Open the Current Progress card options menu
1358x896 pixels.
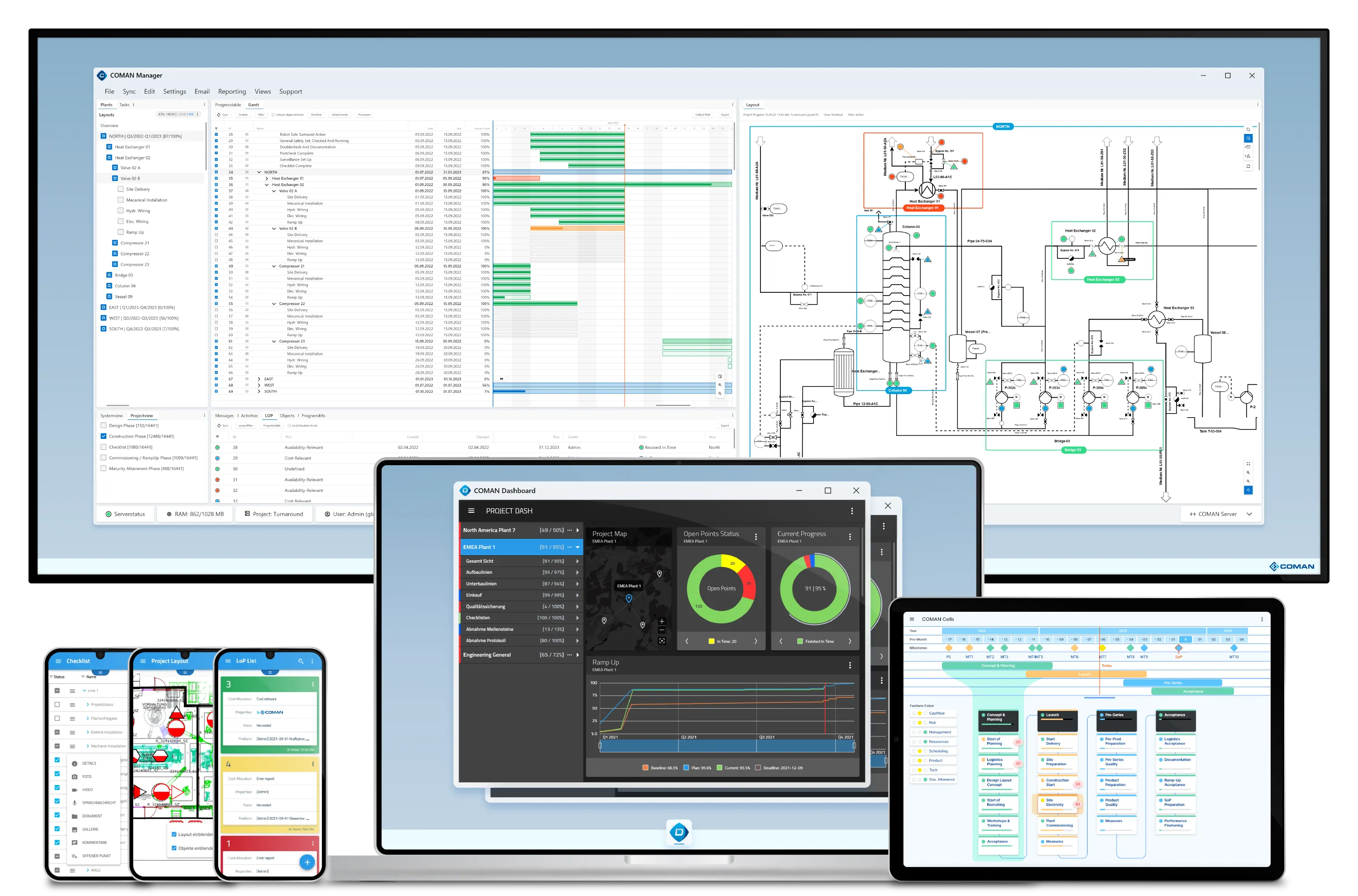850,537
